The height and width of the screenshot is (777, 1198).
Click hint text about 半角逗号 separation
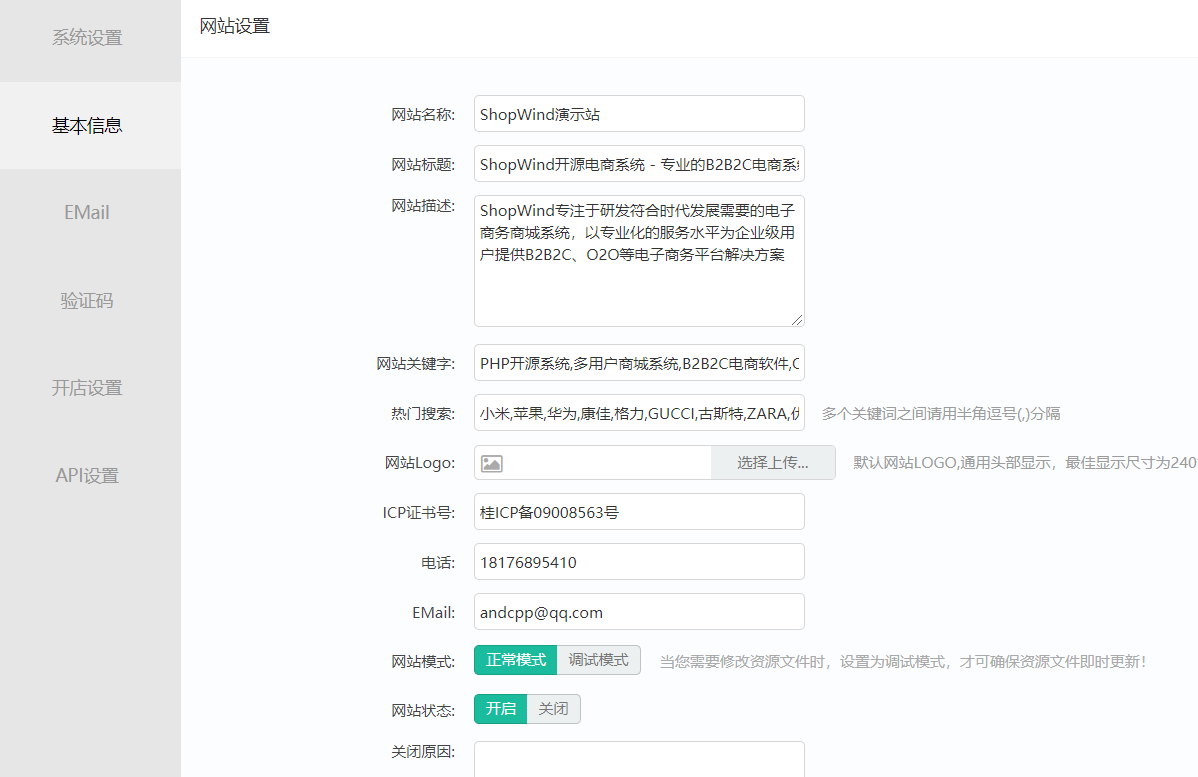tap(941, 413)
